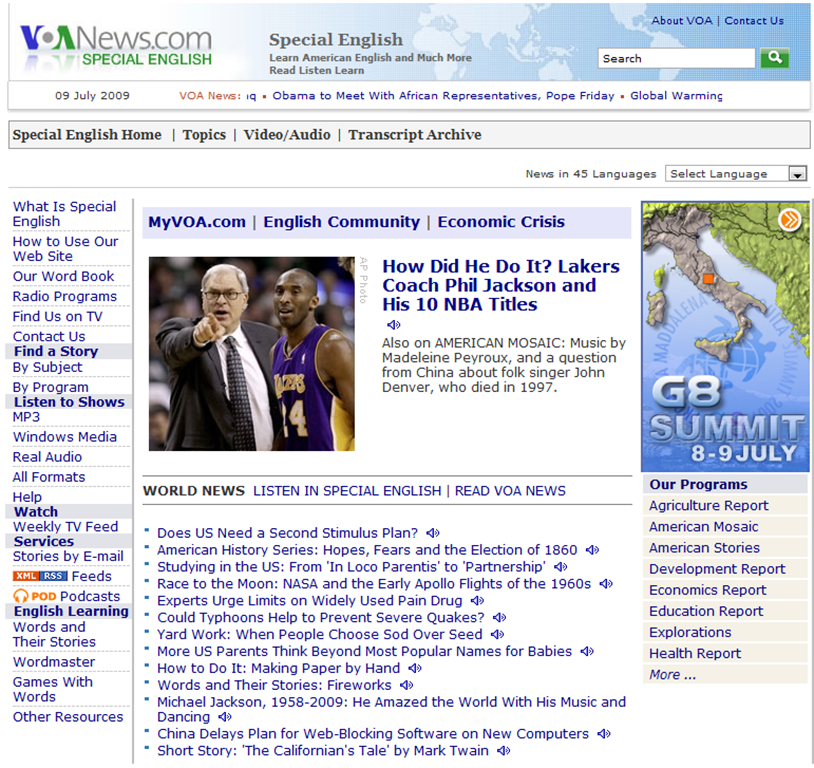Find a story By Subject

click(47, 367)
